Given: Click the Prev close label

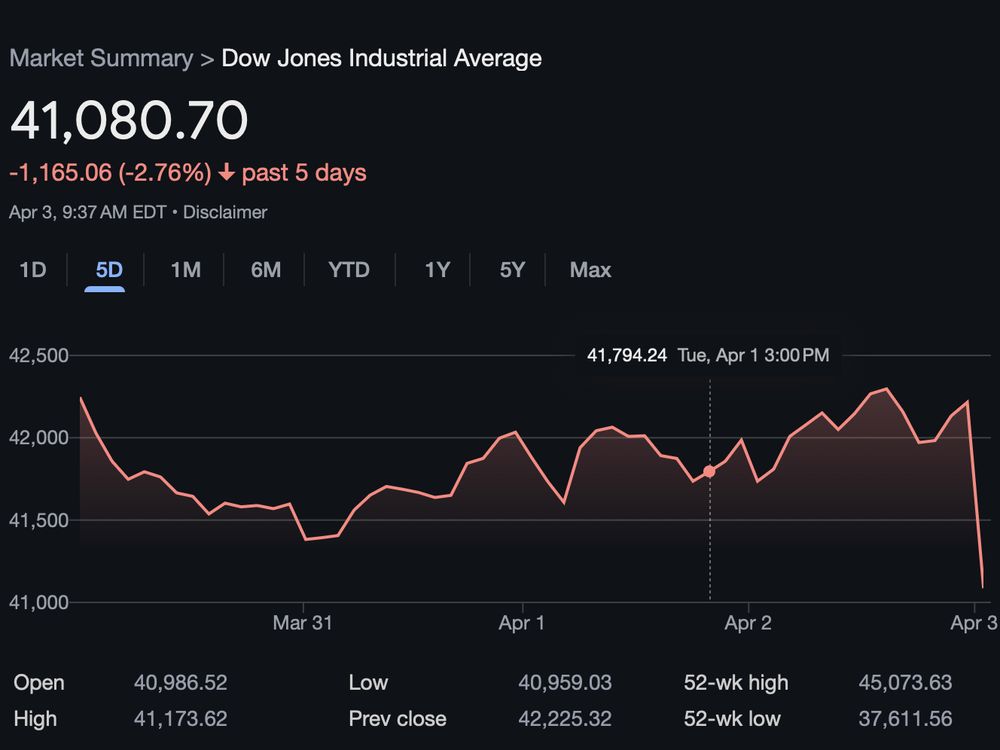Looking at the screenshot, I should [397, 719].
